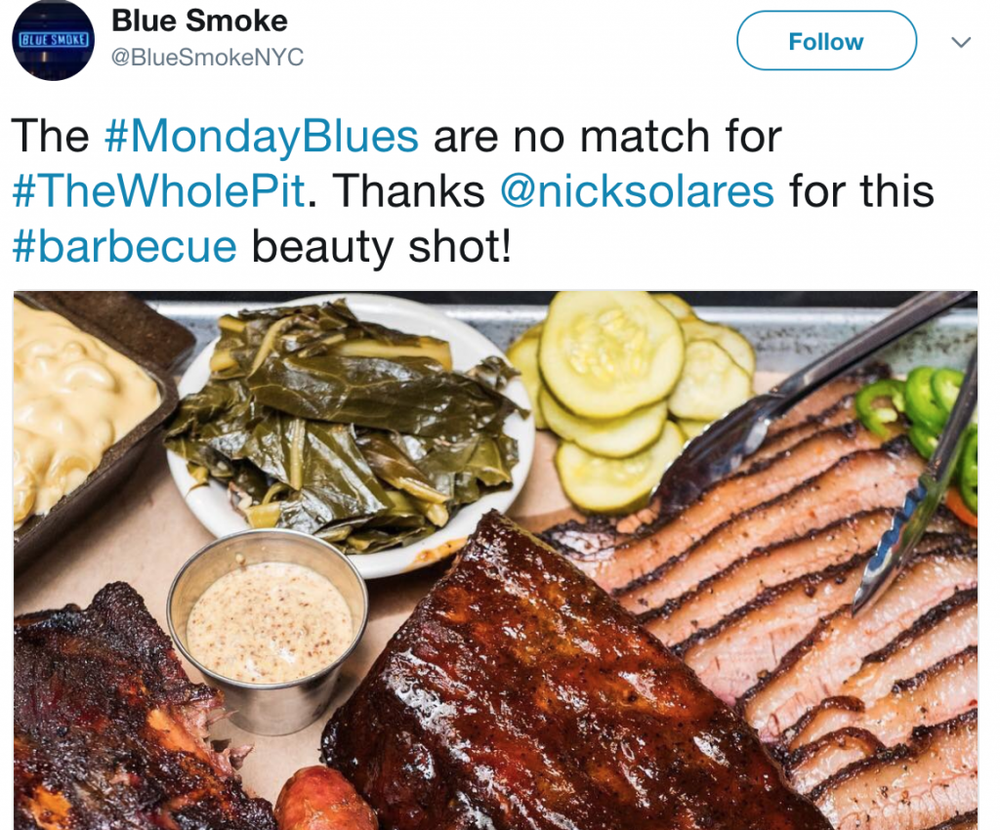Click the mustard sauce cup in photo

[x=267, y=628]
